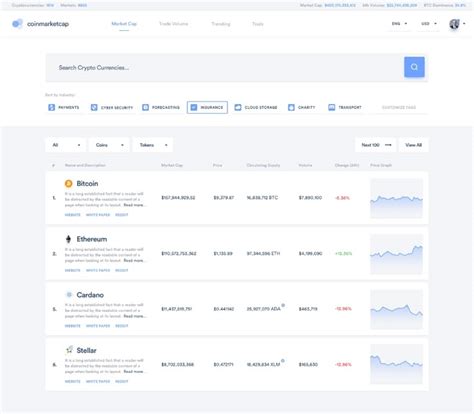This screenshot has height=414, width=474.
Task: Click Read more in Bitcoin description
Action: click(x=134, y=205)
